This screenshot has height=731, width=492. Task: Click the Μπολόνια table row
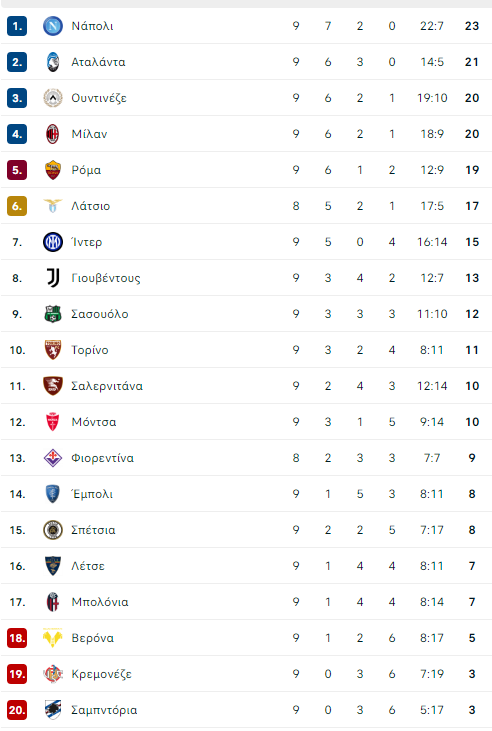pos(246,602)
